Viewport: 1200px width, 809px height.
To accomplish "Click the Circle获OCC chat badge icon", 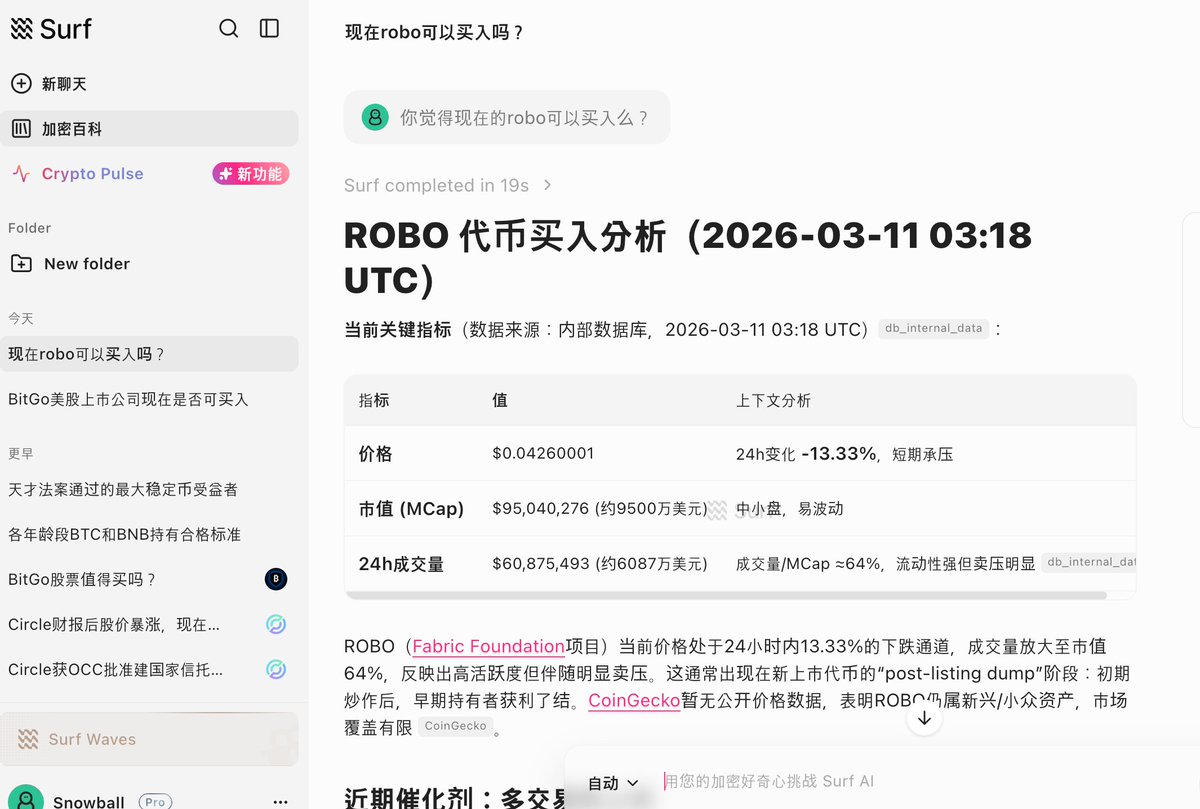I will tap(276, 669).
